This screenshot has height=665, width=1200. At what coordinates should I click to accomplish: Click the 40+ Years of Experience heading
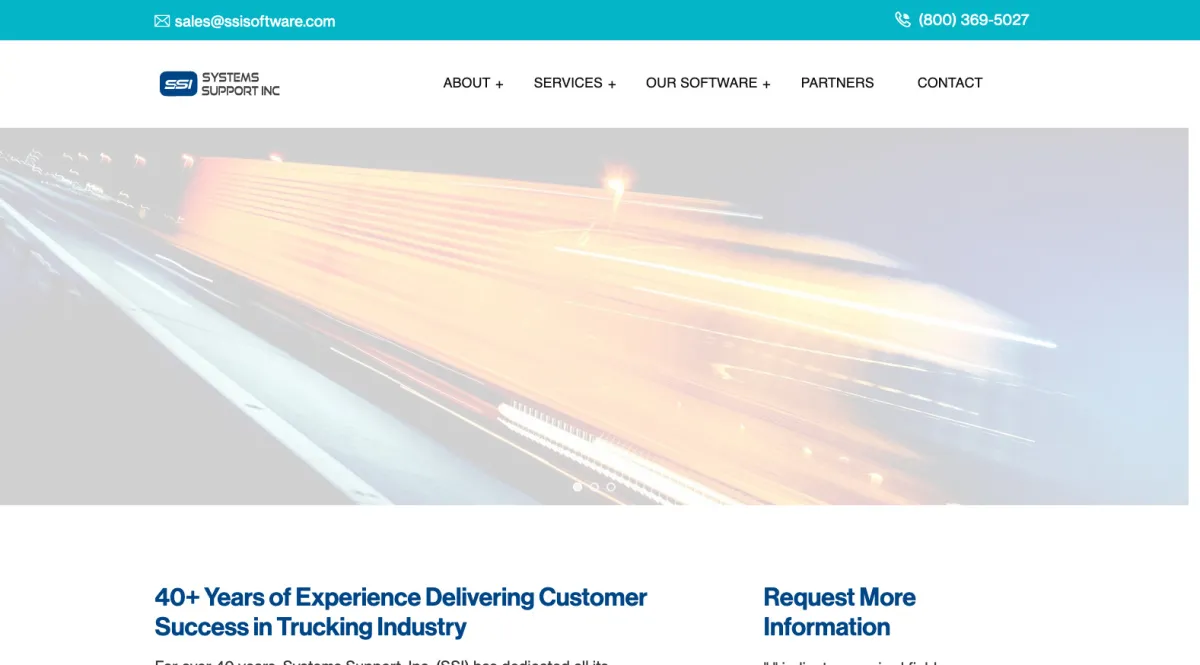(x=401, y=612)
